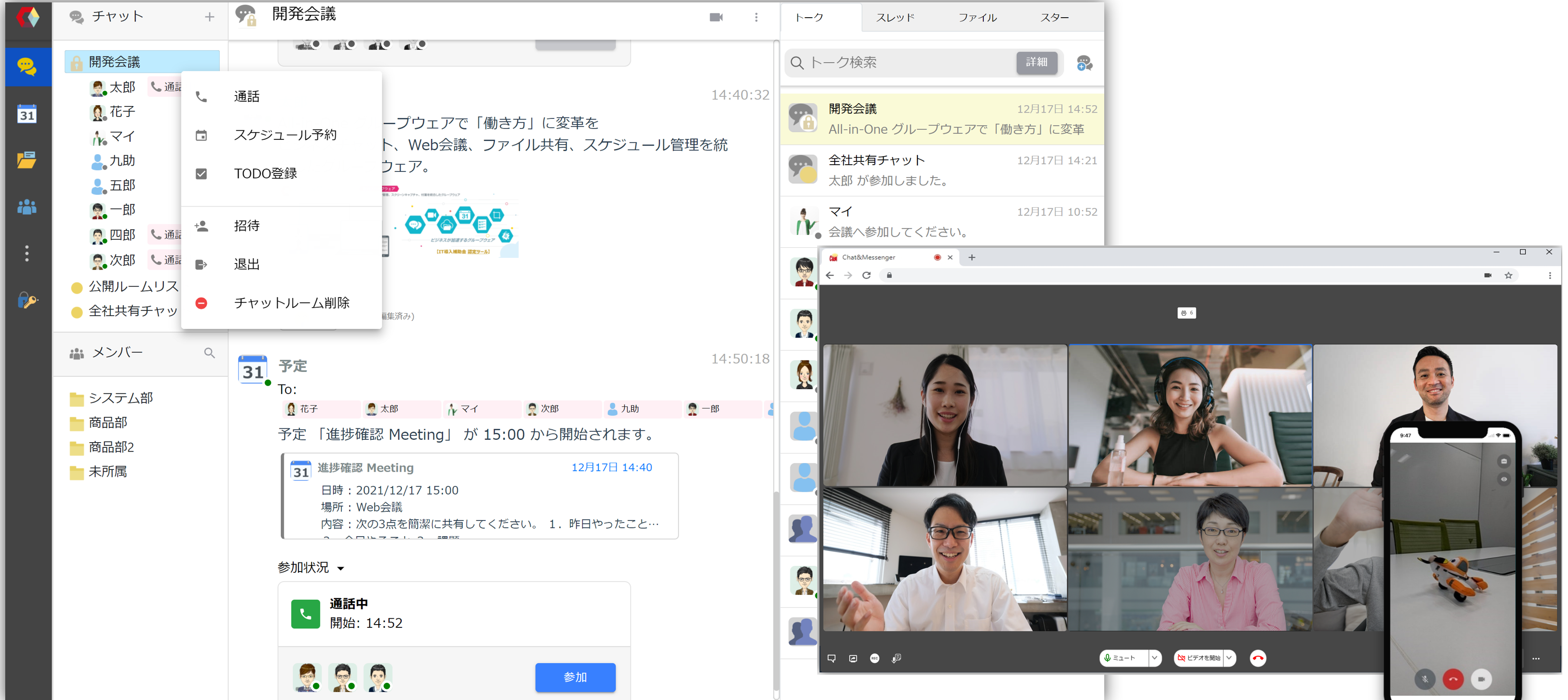The width and height of the screenshot is (1568, 700).
Task: Switch to the スター tab
Action: (1054, 18)
